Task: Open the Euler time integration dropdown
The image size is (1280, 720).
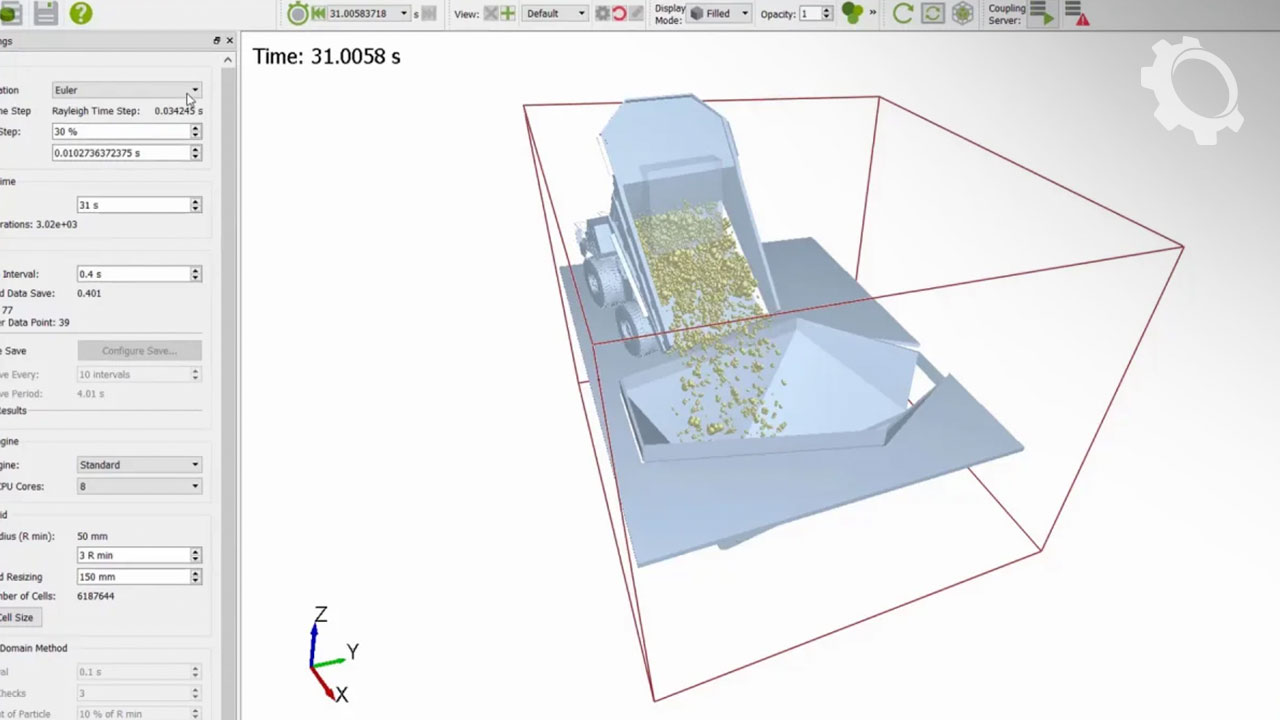Action: (x=126, y=90)
